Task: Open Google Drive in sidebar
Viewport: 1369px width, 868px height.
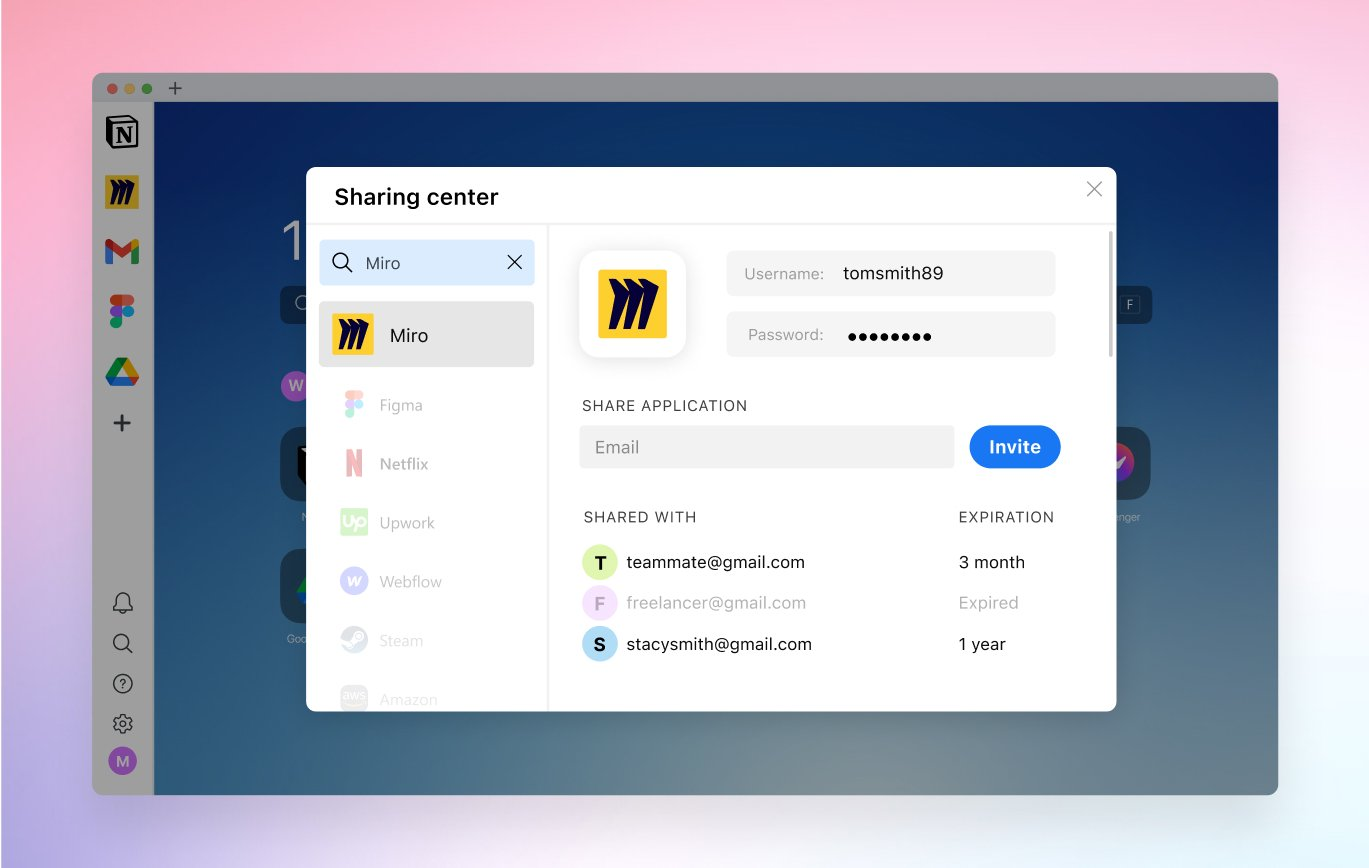Action: pyautogui.click(x=122, y=372)
